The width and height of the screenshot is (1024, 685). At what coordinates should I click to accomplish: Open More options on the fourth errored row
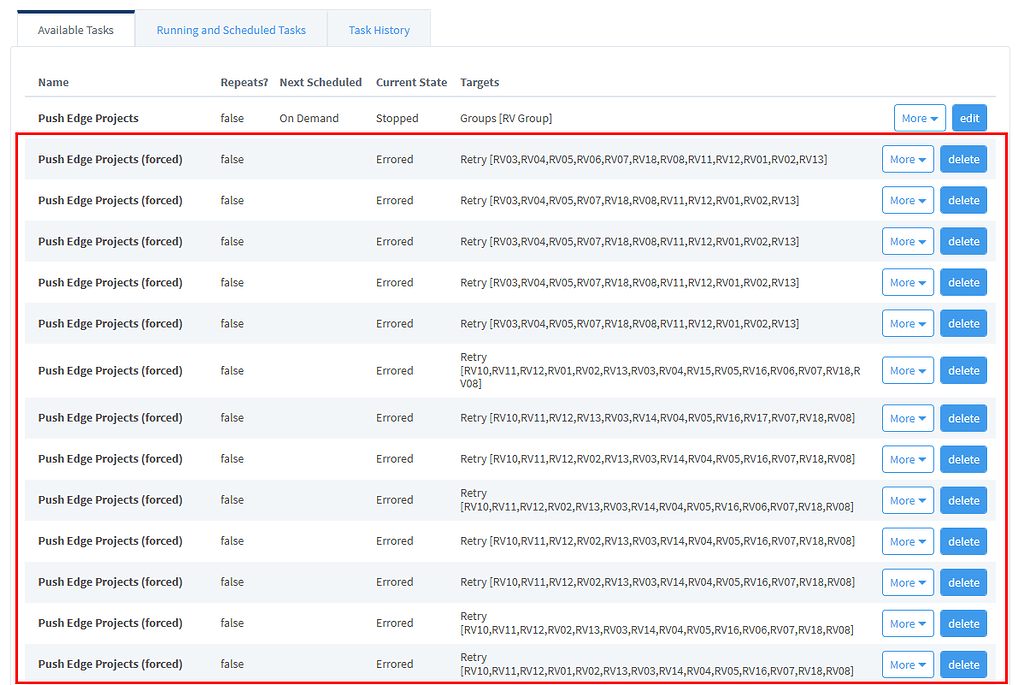tap(907, 281)
